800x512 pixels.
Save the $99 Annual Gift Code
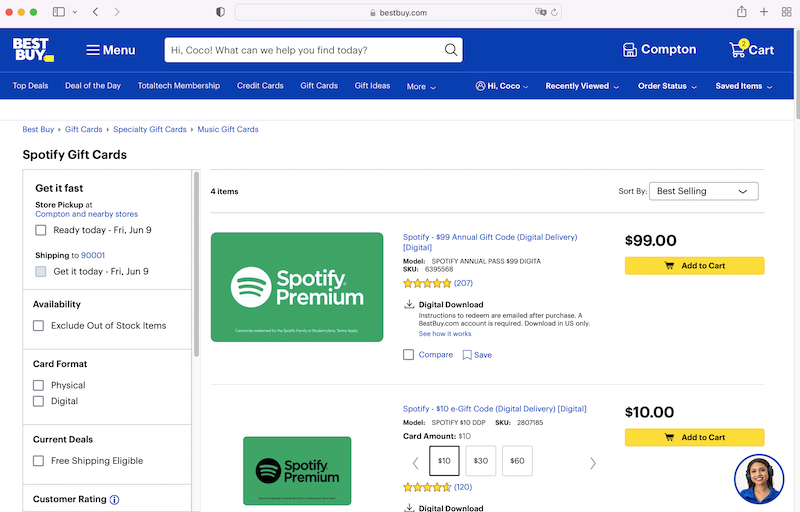click(477, 355)
